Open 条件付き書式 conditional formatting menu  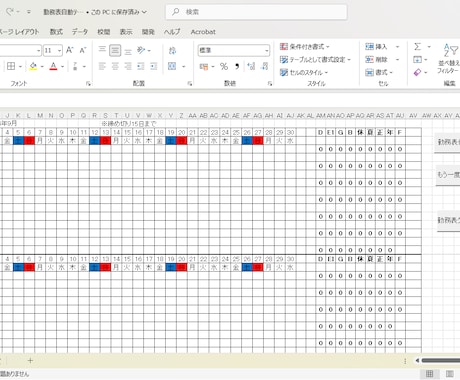tap(305, 47)
